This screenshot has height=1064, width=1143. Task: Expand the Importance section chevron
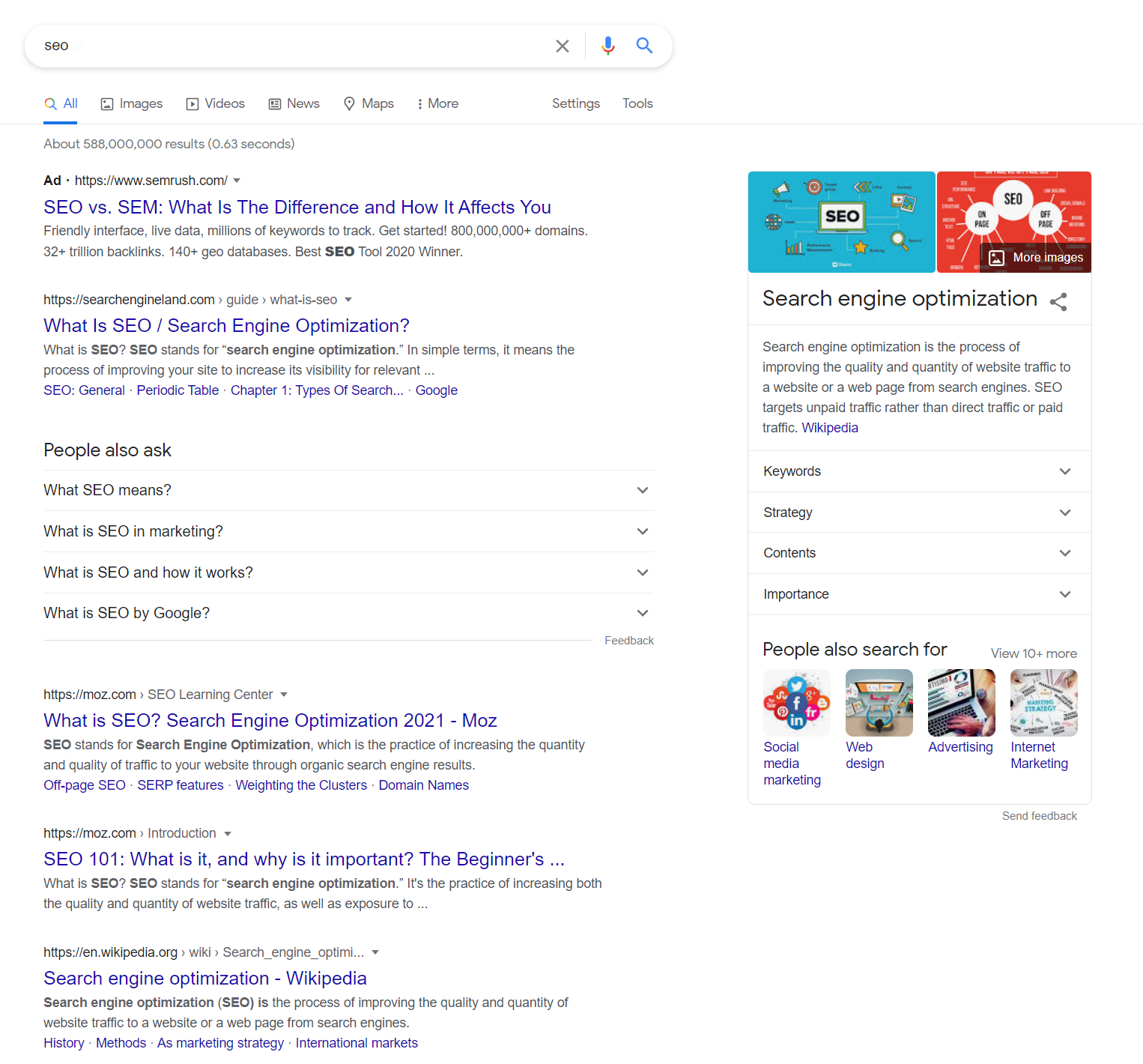point(1065,594)
